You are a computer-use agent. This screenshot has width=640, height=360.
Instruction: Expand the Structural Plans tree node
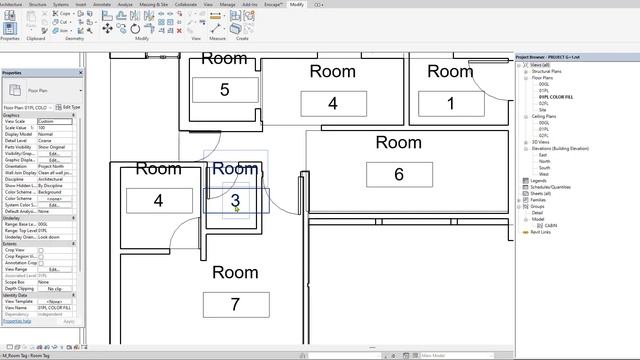(x=526, y=71)
